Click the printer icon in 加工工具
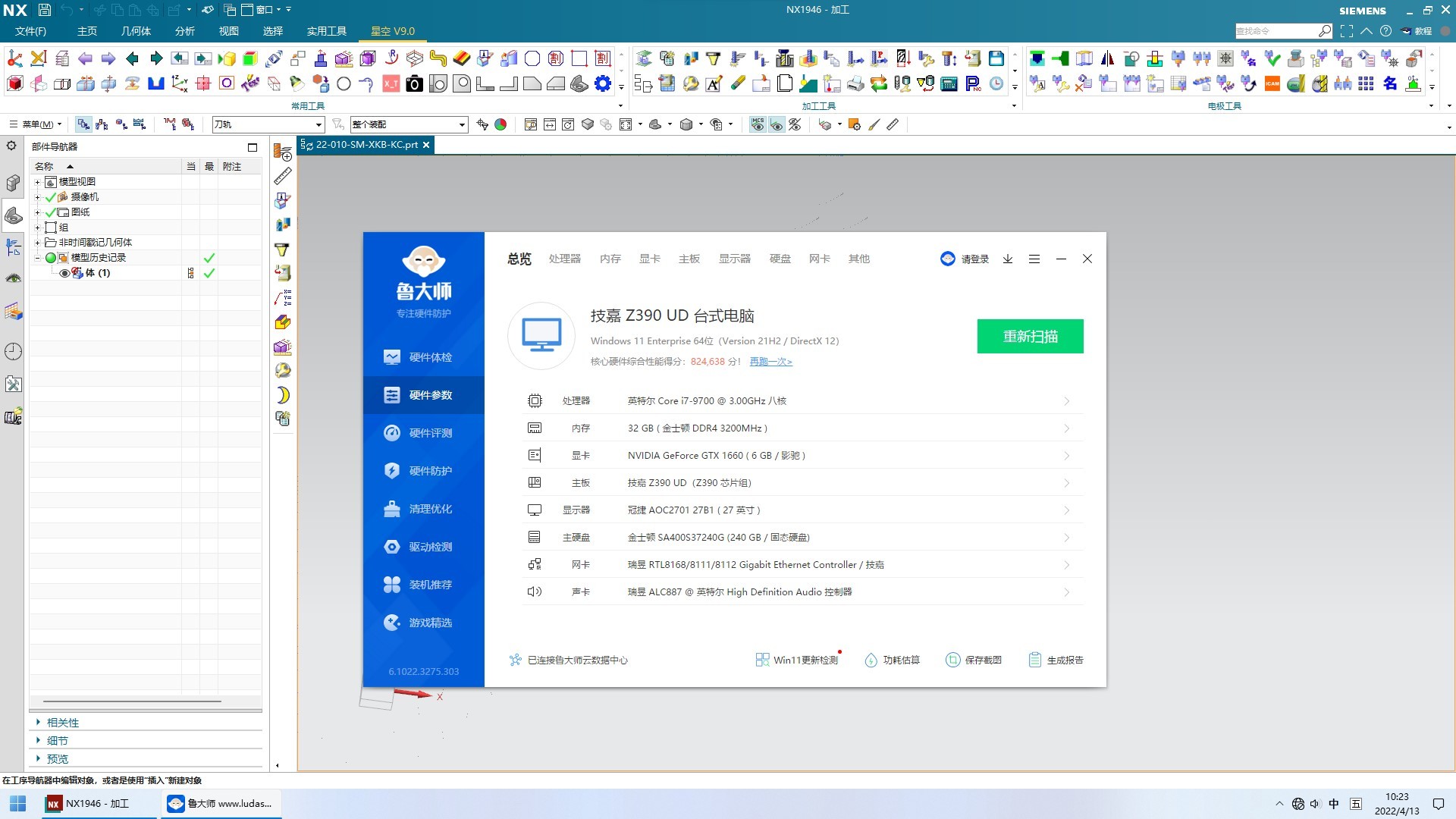The image size is (1456, 819). [855, 83]
